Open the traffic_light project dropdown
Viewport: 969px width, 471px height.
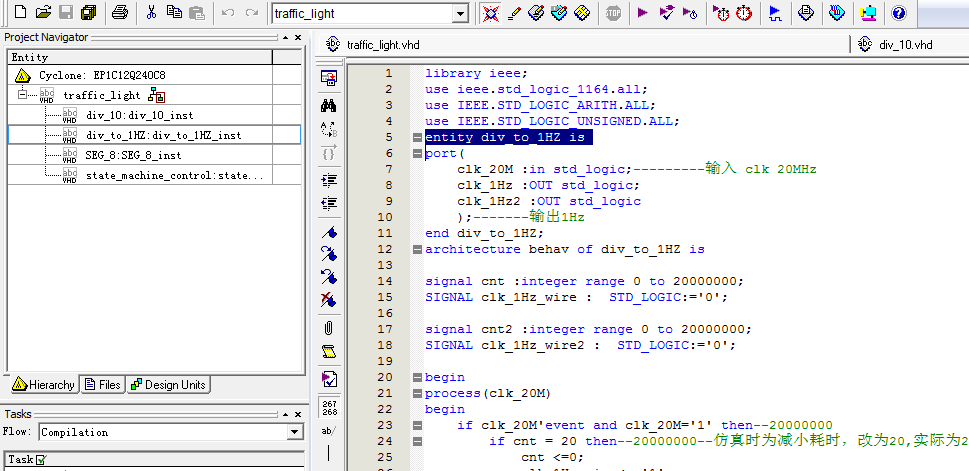point(460,13)
